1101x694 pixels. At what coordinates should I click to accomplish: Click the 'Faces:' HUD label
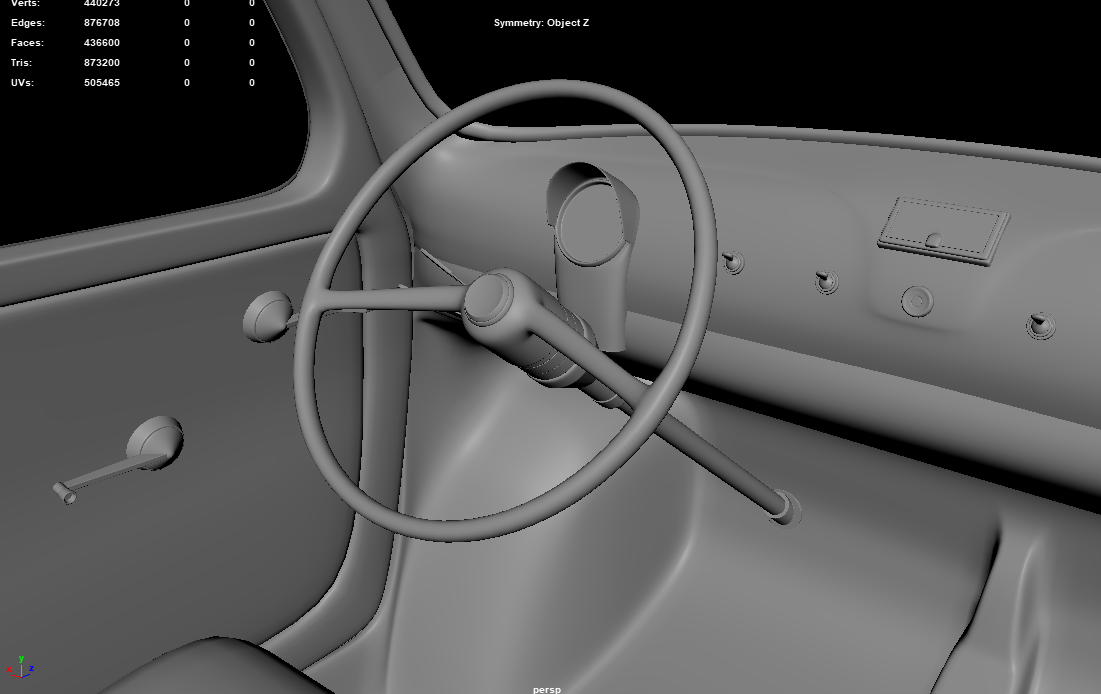coord(27,43)
